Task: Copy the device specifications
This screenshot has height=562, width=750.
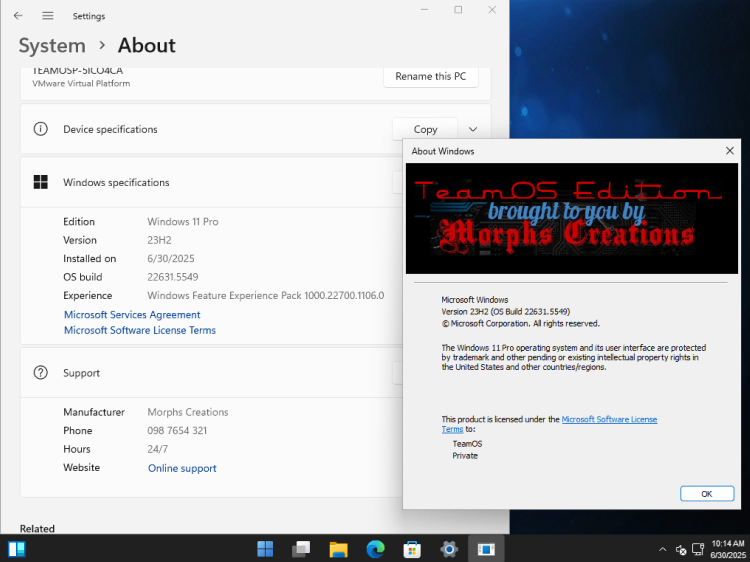Action: click(x=425, y=130)
